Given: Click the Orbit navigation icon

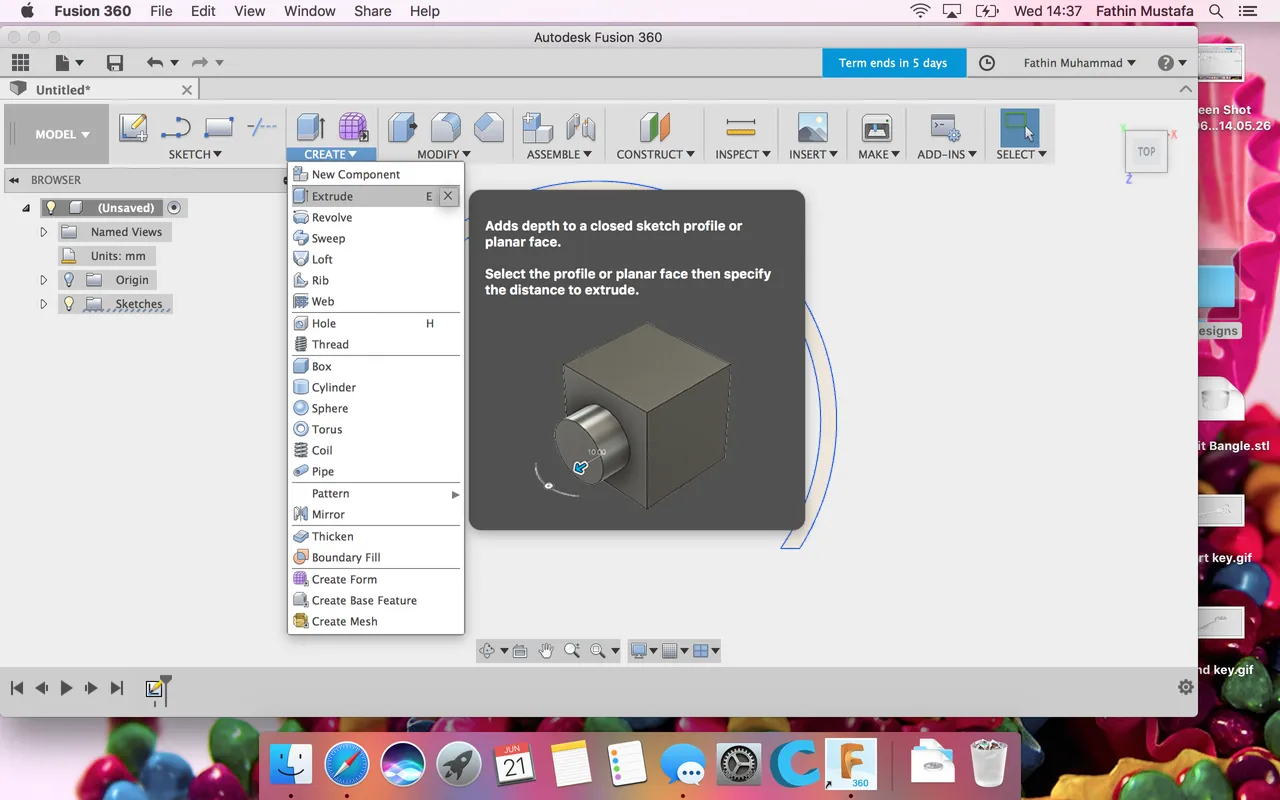Looking at the screenshot, I should point(487,651).
